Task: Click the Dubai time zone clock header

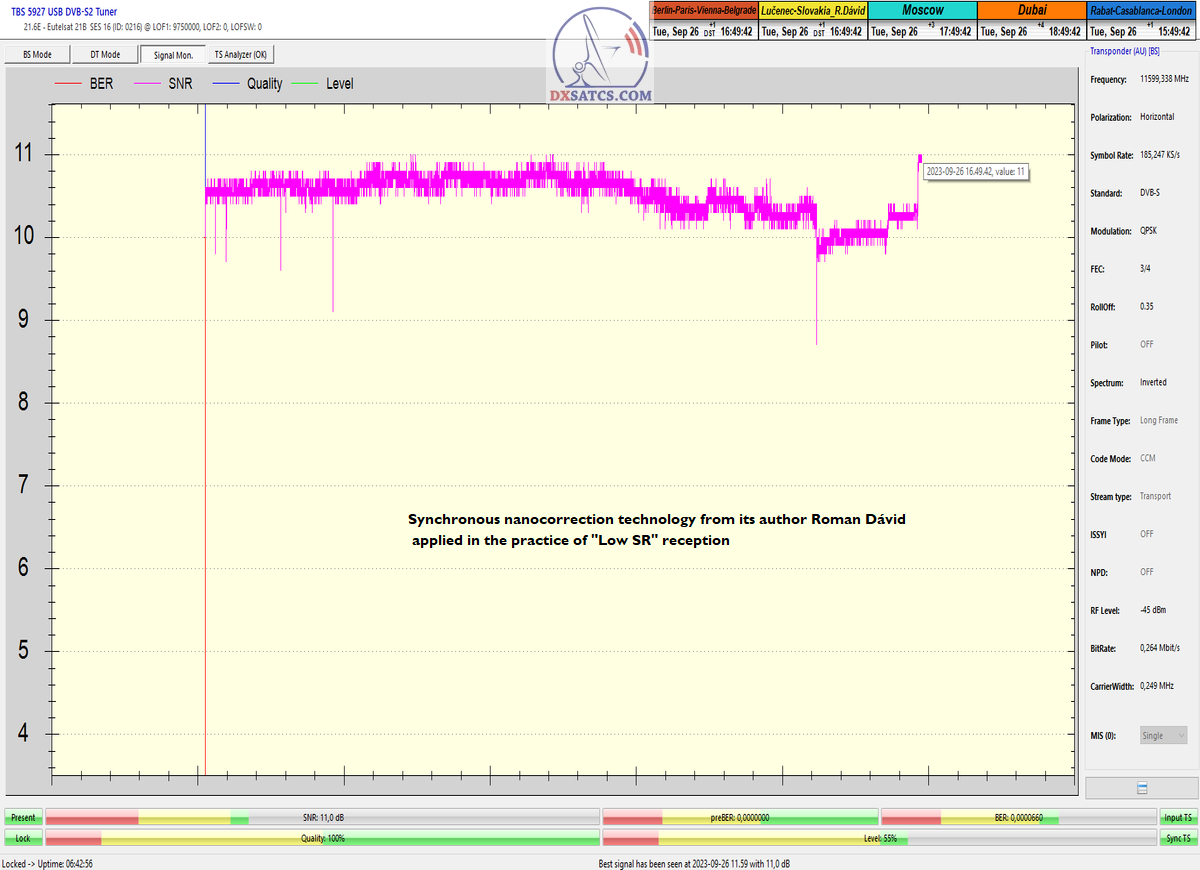Action: point(1030,10)
